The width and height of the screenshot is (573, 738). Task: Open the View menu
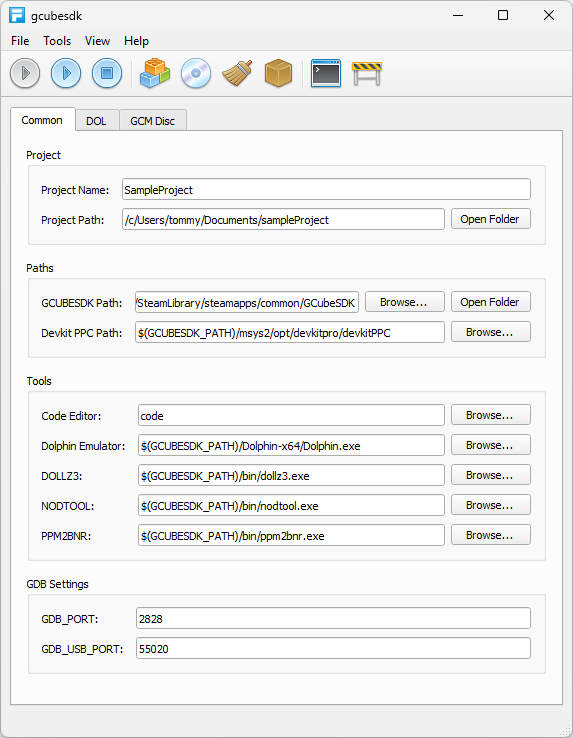pyautogui.click(x=97, y=41)
